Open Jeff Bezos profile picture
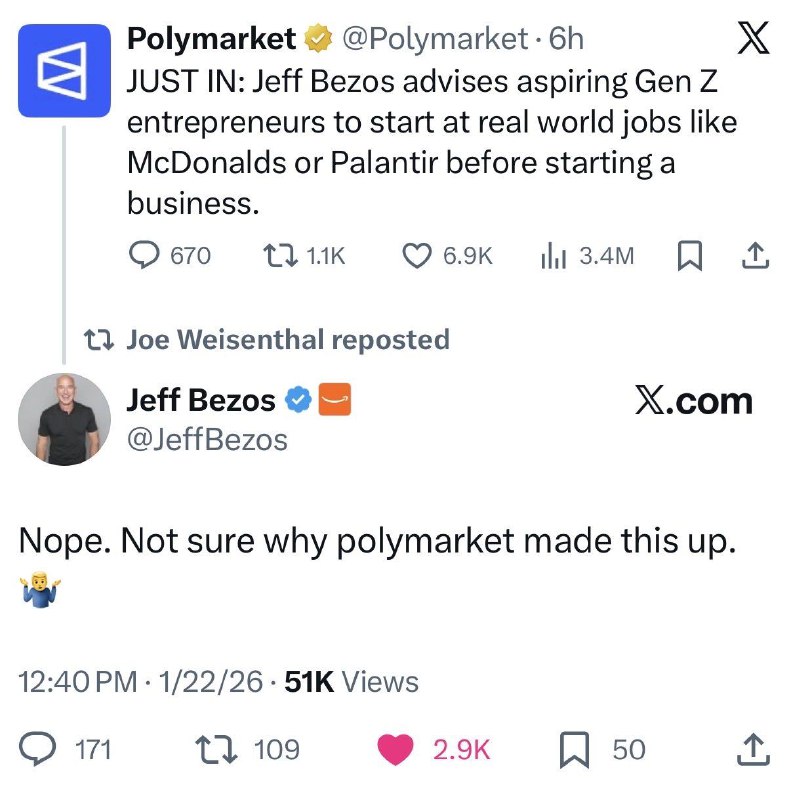Image resolution: width=791 pixels, height=800 pixels. click(x=65, y=419)
